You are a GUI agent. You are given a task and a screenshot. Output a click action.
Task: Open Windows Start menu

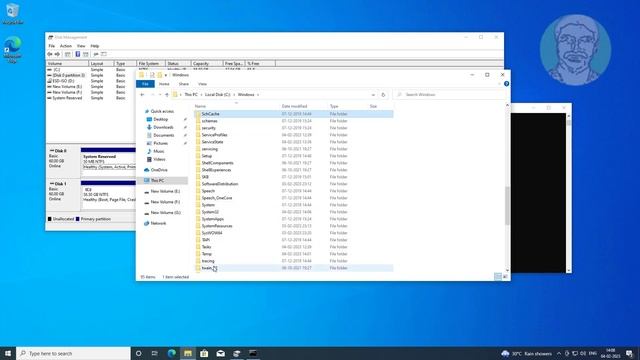[8, 353]
